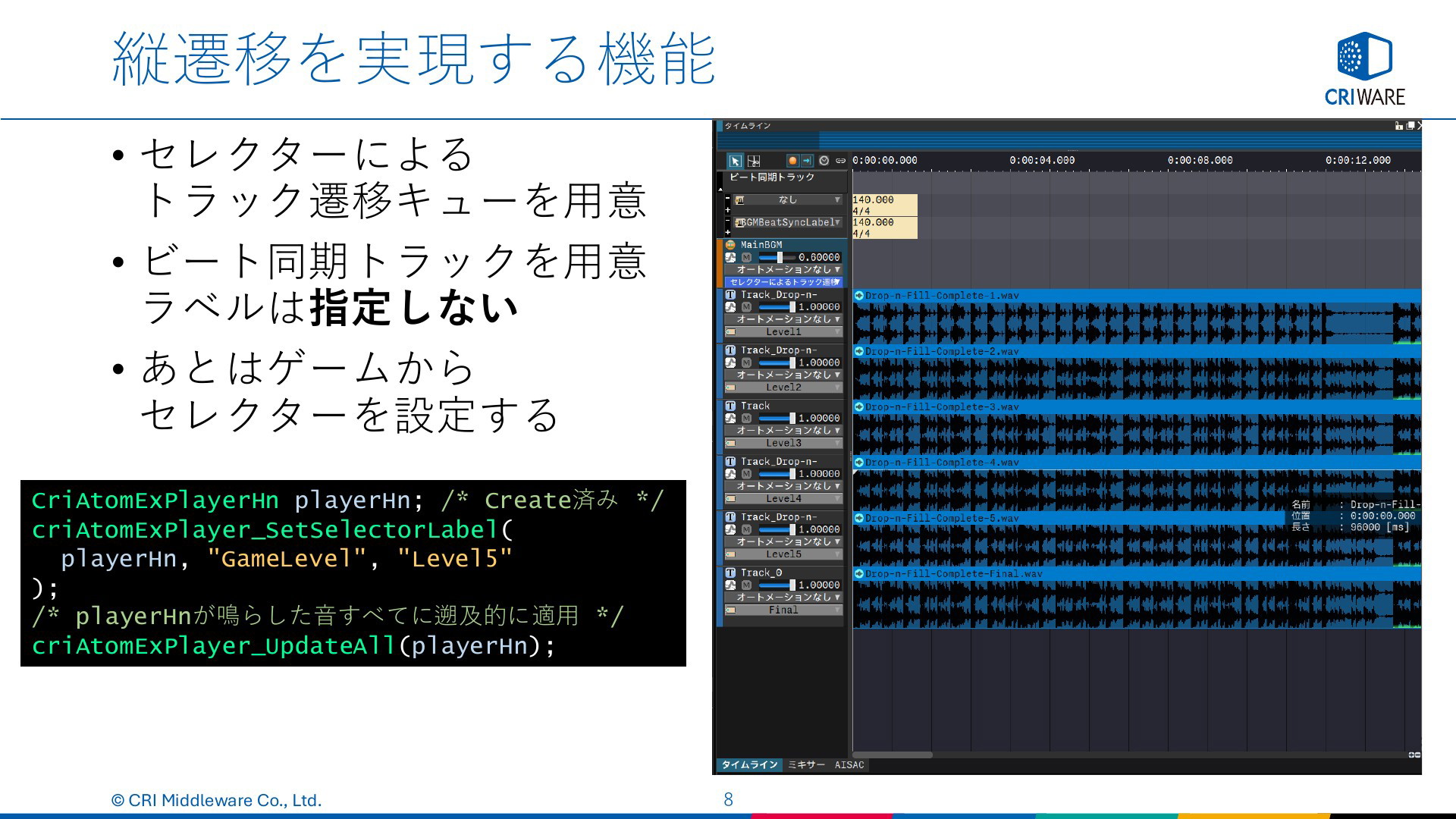
Task: Click the T icon of the Level4 track
Action: pyautogui.click(x=730, y=461)
